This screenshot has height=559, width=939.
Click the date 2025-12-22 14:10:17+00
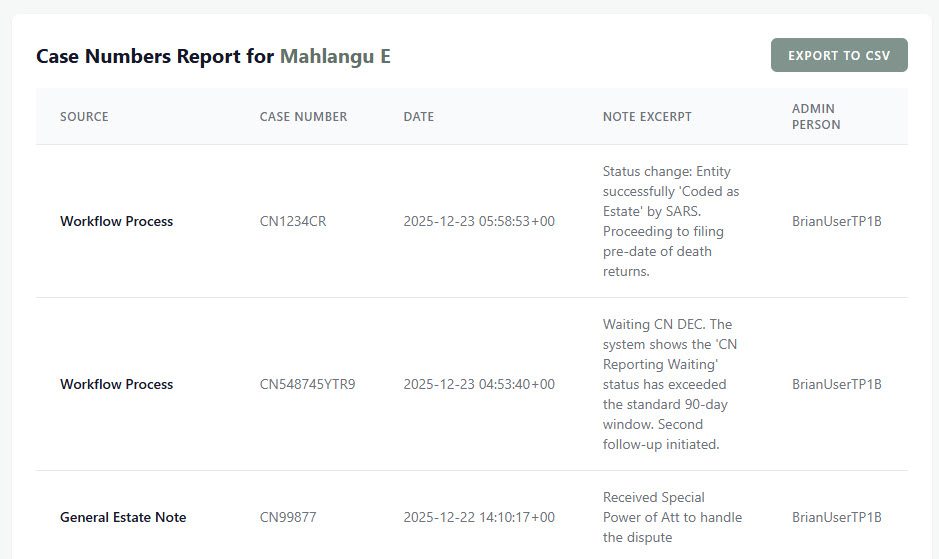click(479, 517)
